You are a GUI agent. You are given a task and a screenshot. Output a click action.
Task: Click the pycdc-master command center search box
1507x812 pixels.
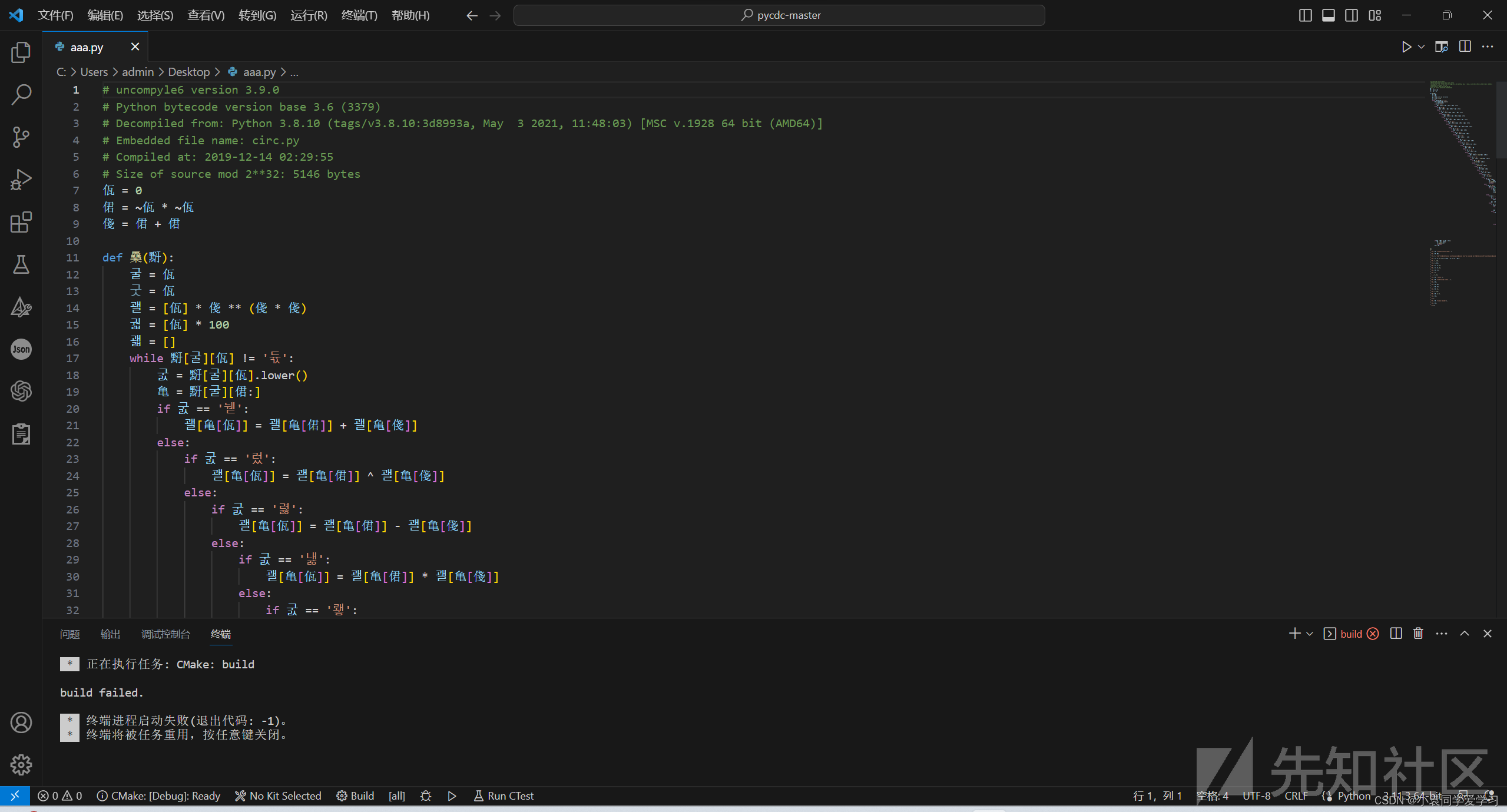(779, 15)
